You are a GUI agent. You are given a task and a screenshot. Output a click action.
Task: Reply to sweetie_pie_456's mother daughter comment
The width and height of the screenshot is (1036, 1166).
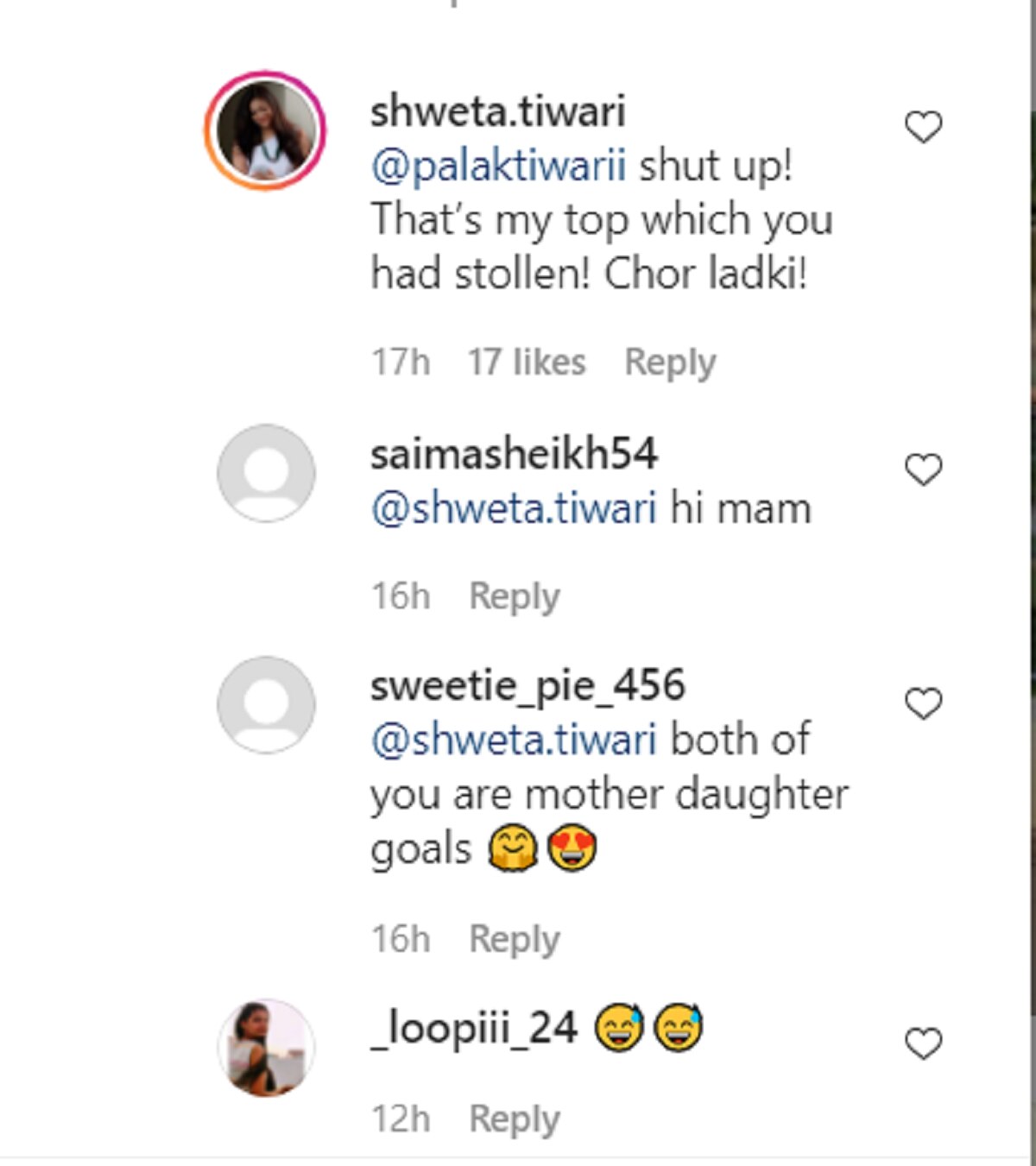click(514, 939)
